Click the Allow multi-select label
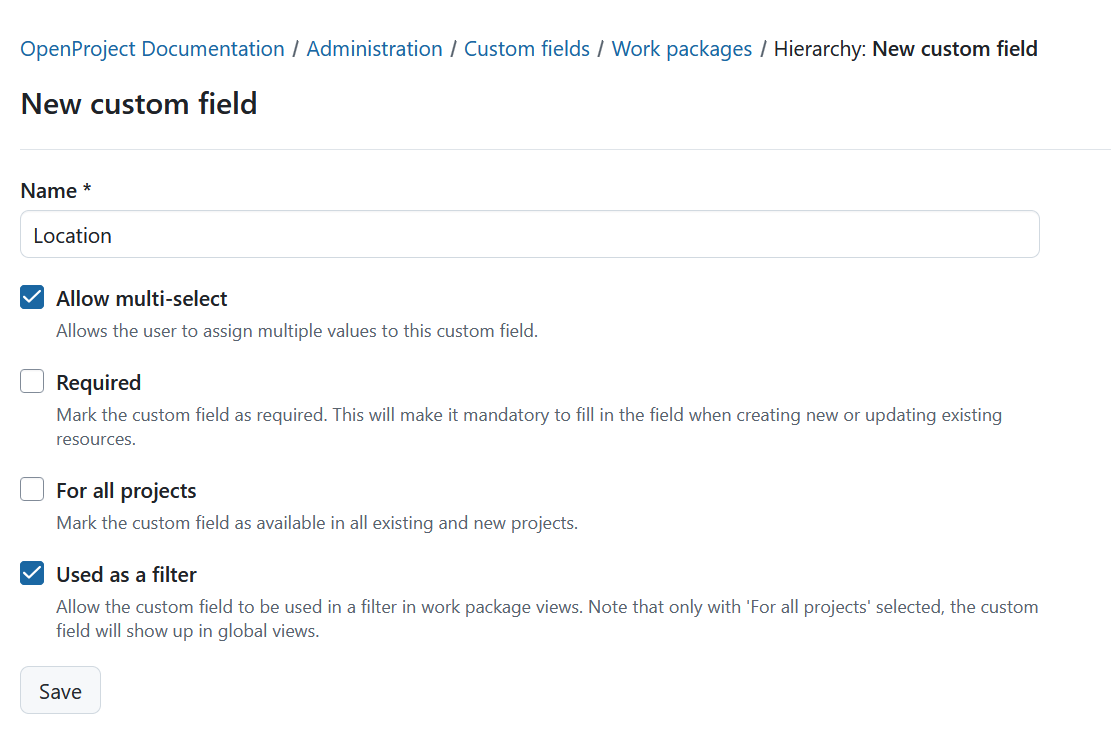 141,298
